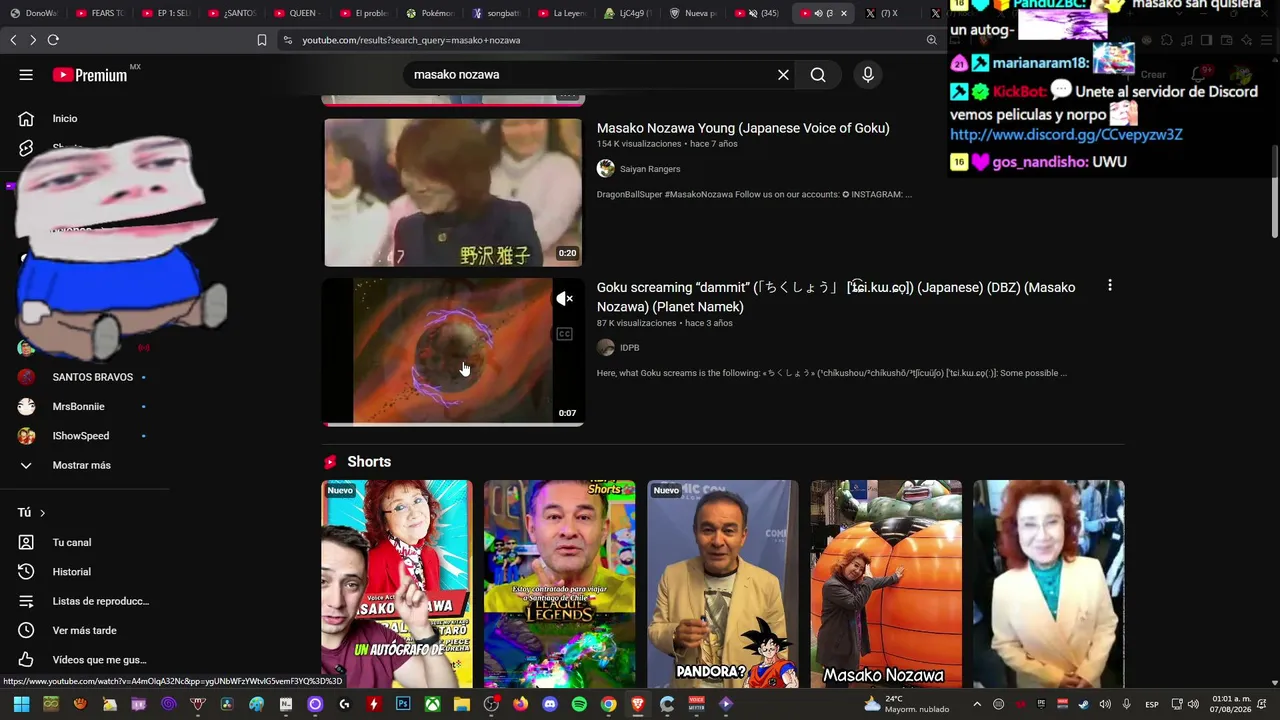Expand the Tú section
This screenshot has height=720, width=1280.
(x=32, y=513)
